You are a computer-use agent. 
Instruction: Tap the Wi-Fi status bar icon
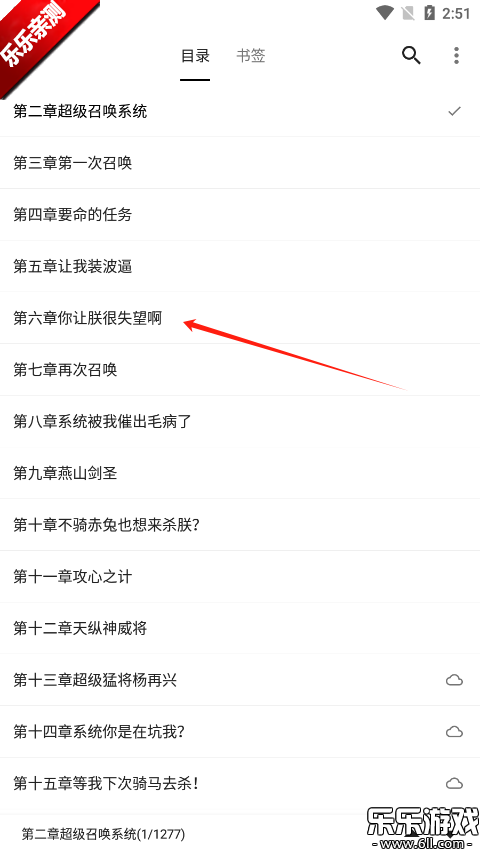(x=385, y=13)
